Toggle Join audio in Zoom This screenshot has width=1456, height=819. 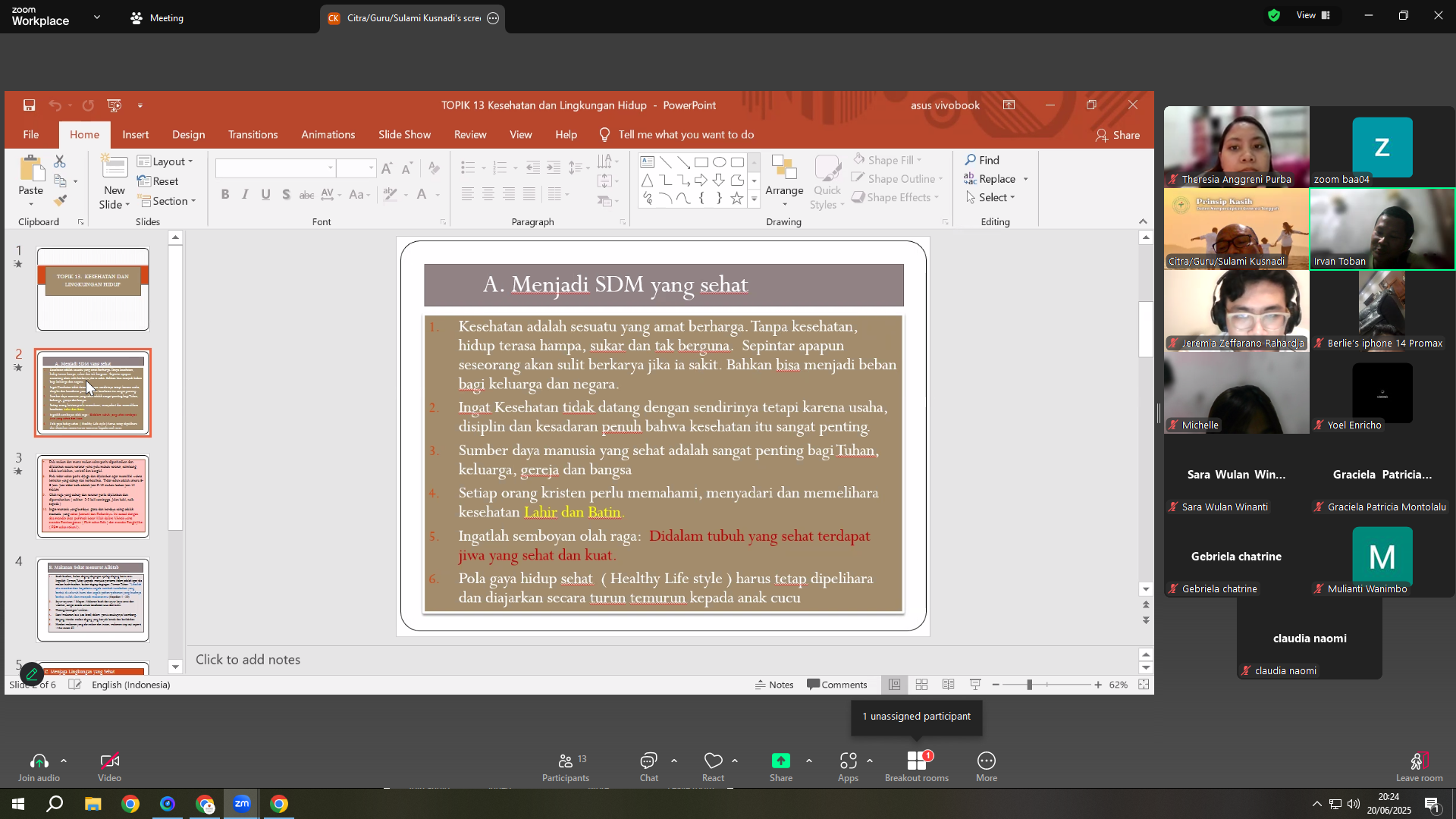(39, 767)
